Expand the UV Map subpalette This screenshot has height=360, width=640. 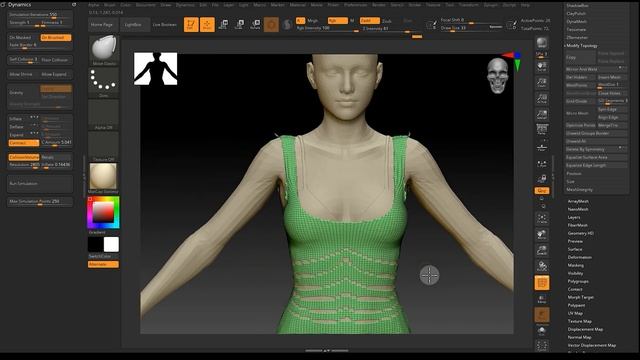coord(575,313)
